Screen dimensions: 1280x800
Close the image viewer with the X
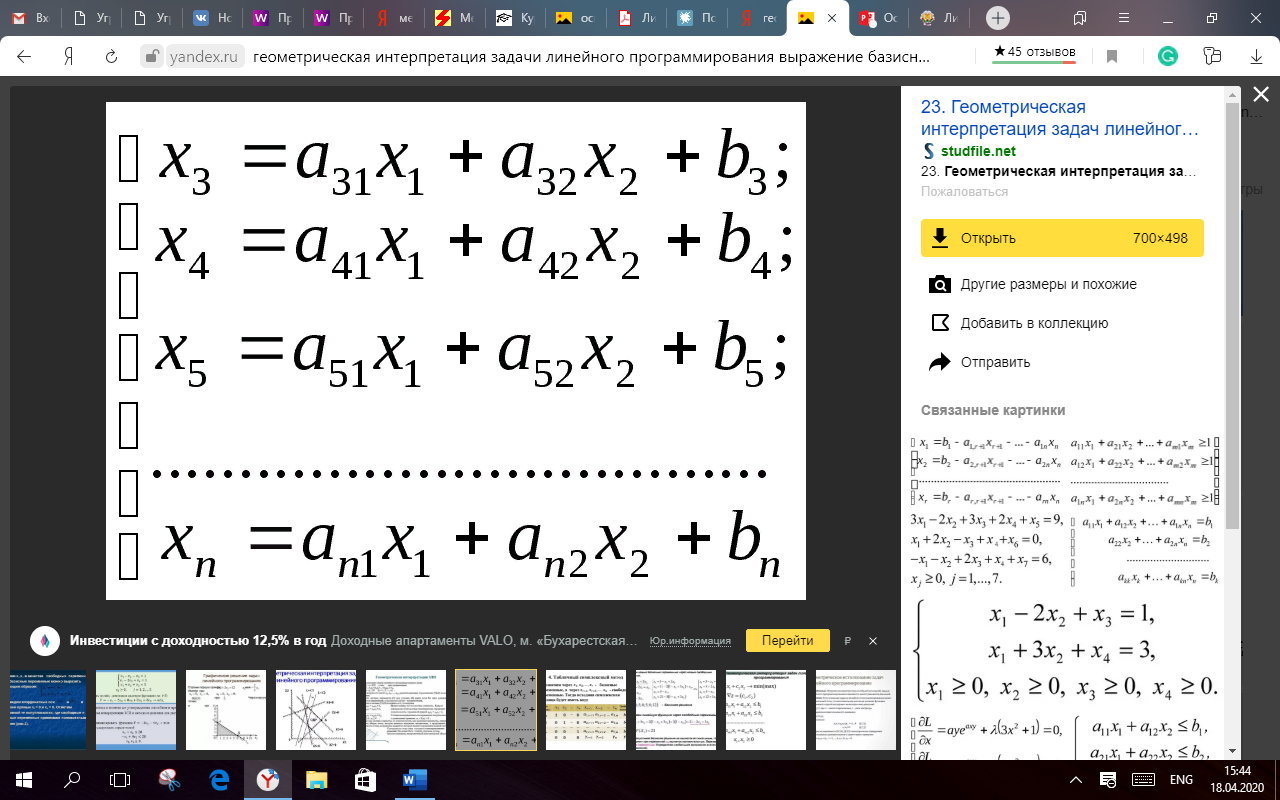(x=1260, y=95)
